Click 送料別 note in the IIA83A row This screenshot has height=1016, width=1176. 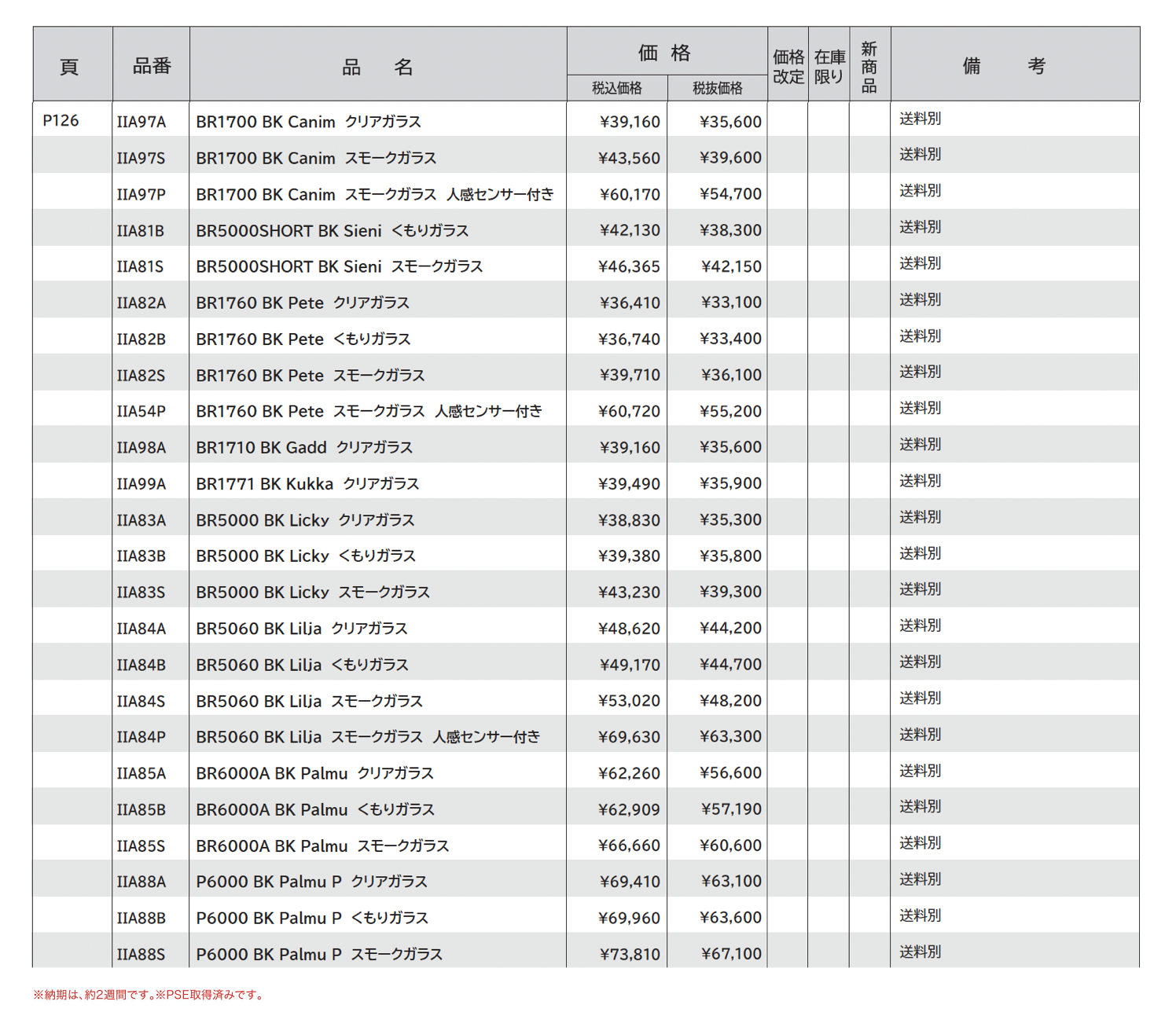920,517
